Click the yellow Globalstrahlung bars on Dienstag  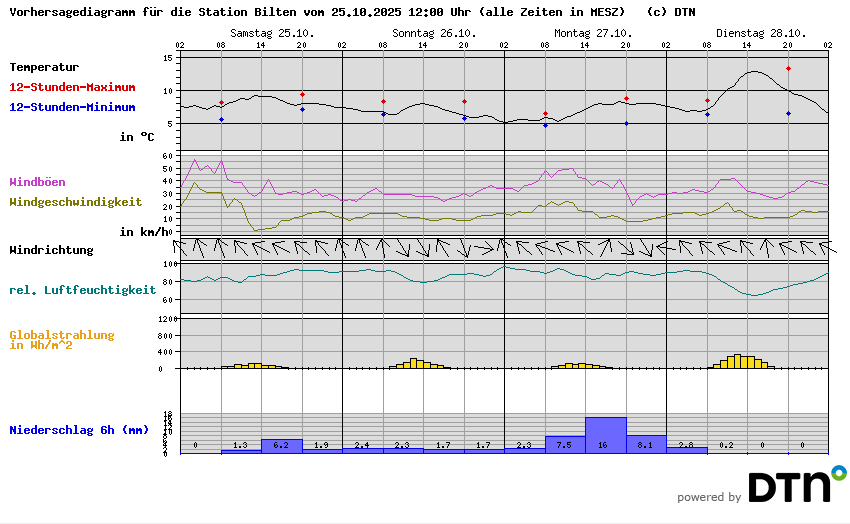coord(742,362)
